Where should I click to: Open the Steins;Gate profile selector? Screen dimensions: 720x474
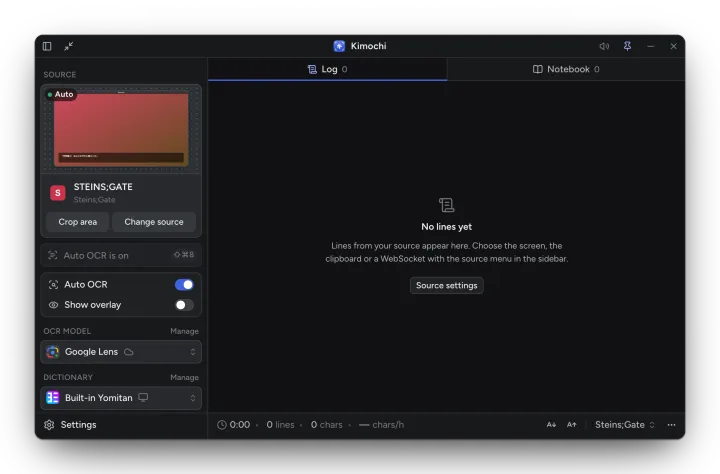(624, 425)
